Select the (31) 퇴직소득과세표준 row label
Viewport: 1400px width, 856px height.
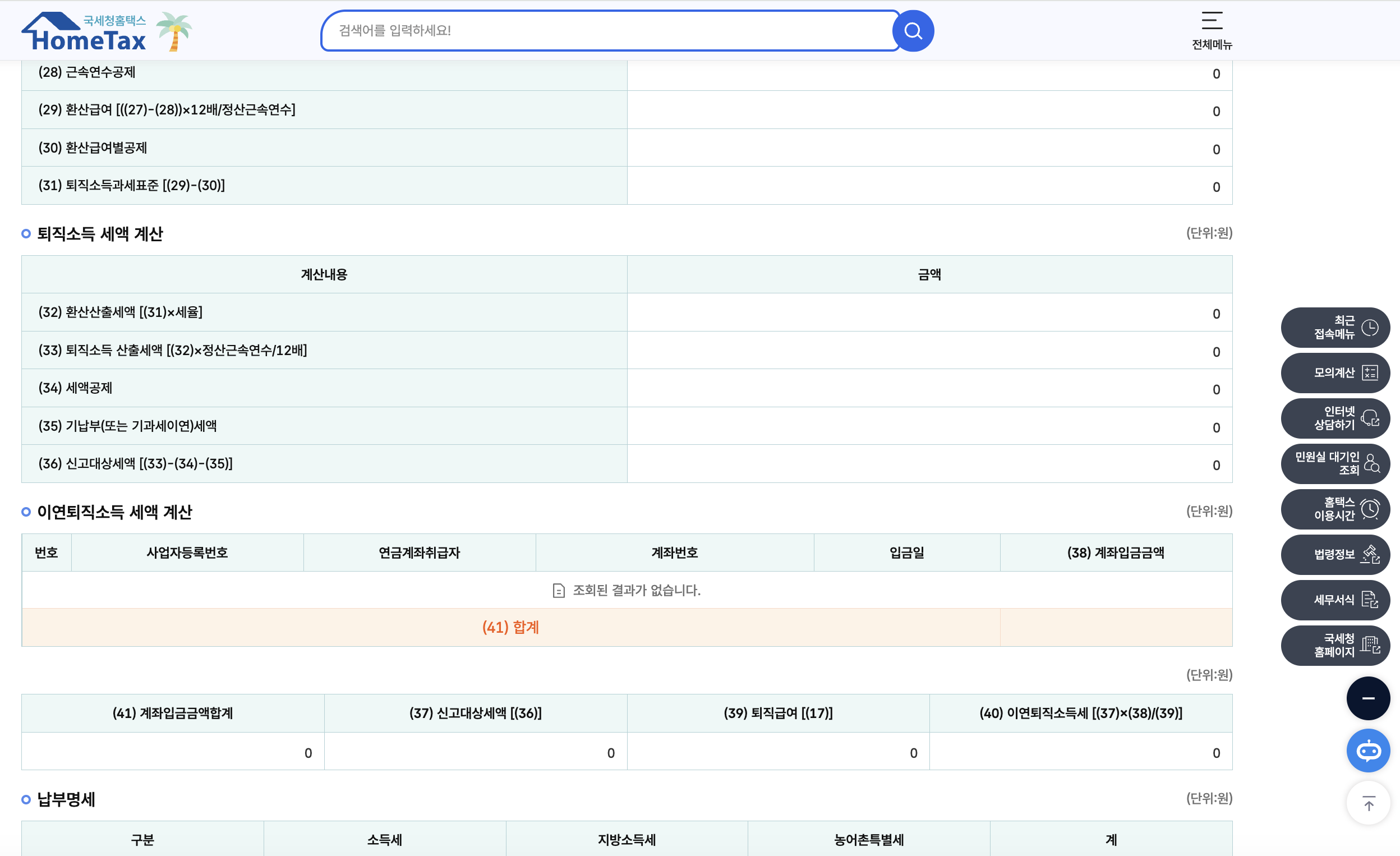pos(132,185)
